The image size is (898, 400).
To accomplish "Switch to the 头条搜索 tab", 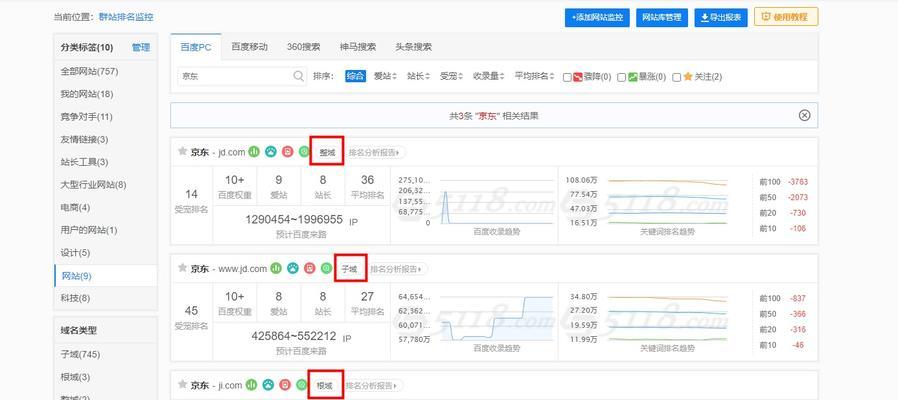I will (413, 47).
